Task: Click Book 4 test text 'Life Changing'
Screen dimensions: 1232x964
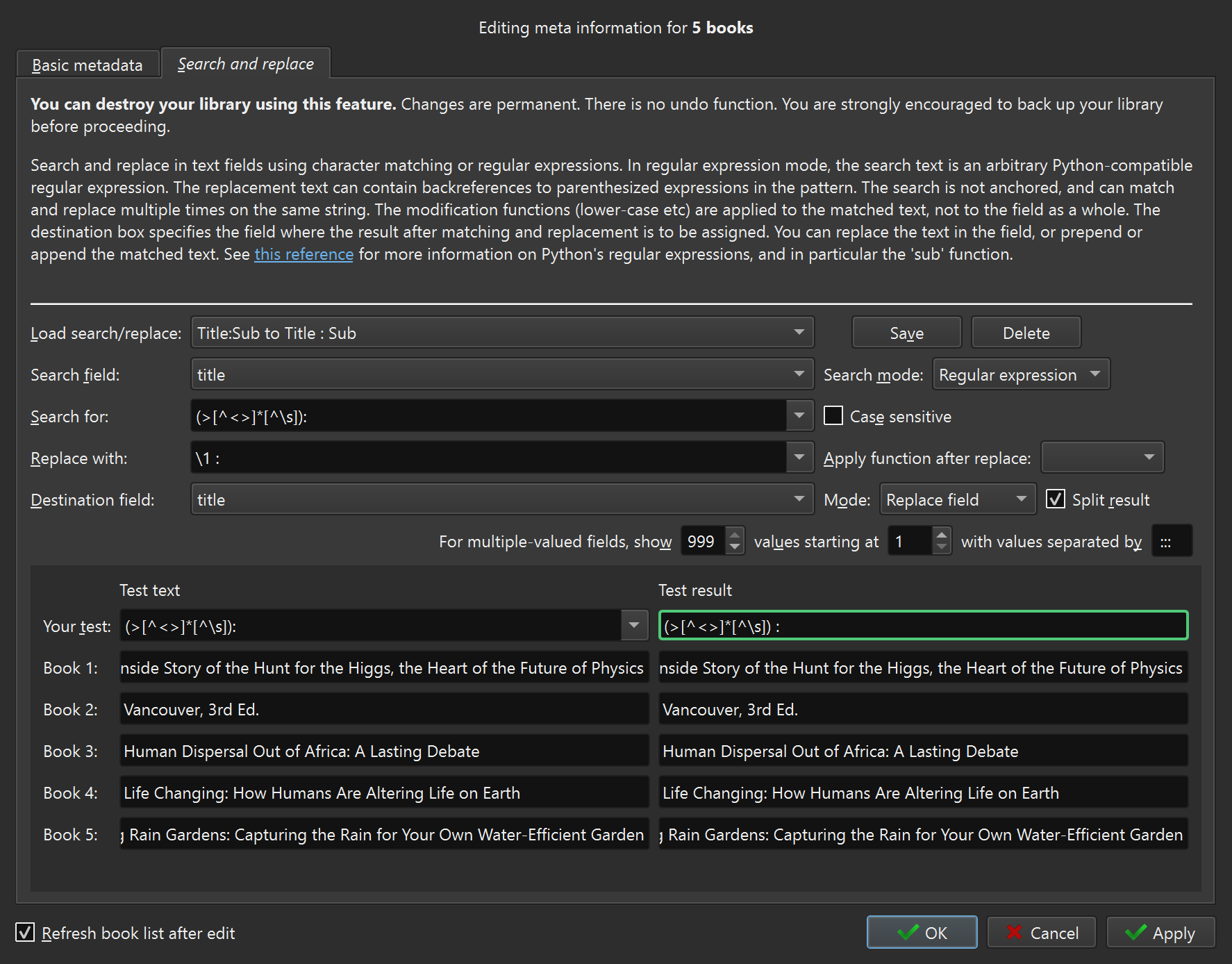Action: [x=384, y=792]
